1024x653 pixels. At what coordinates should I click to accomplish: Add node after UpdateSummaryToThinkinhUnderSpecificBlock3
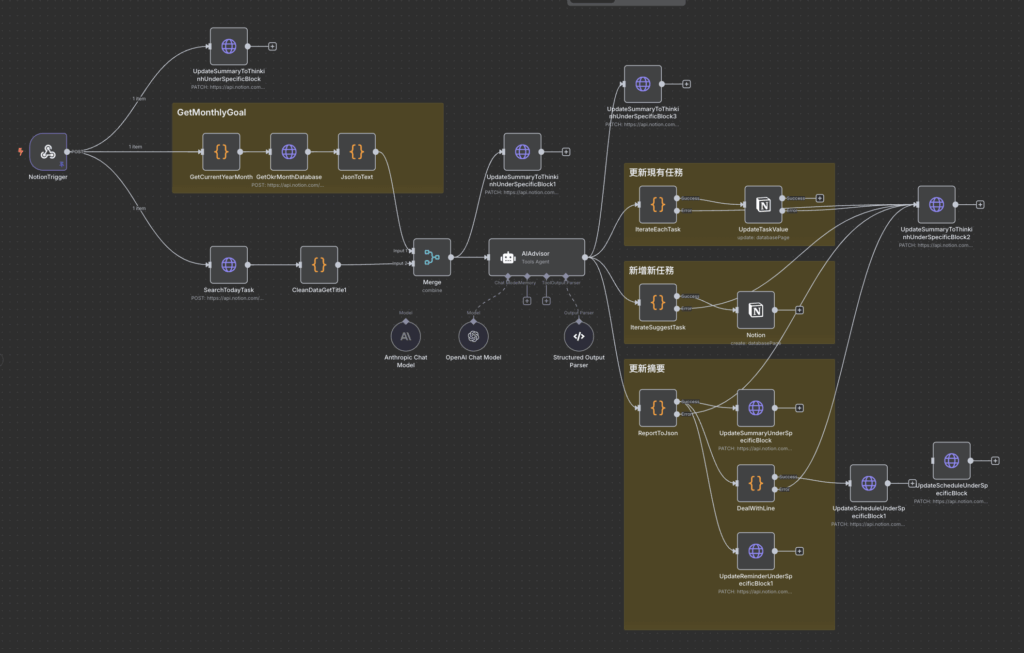tap(686, 84)
